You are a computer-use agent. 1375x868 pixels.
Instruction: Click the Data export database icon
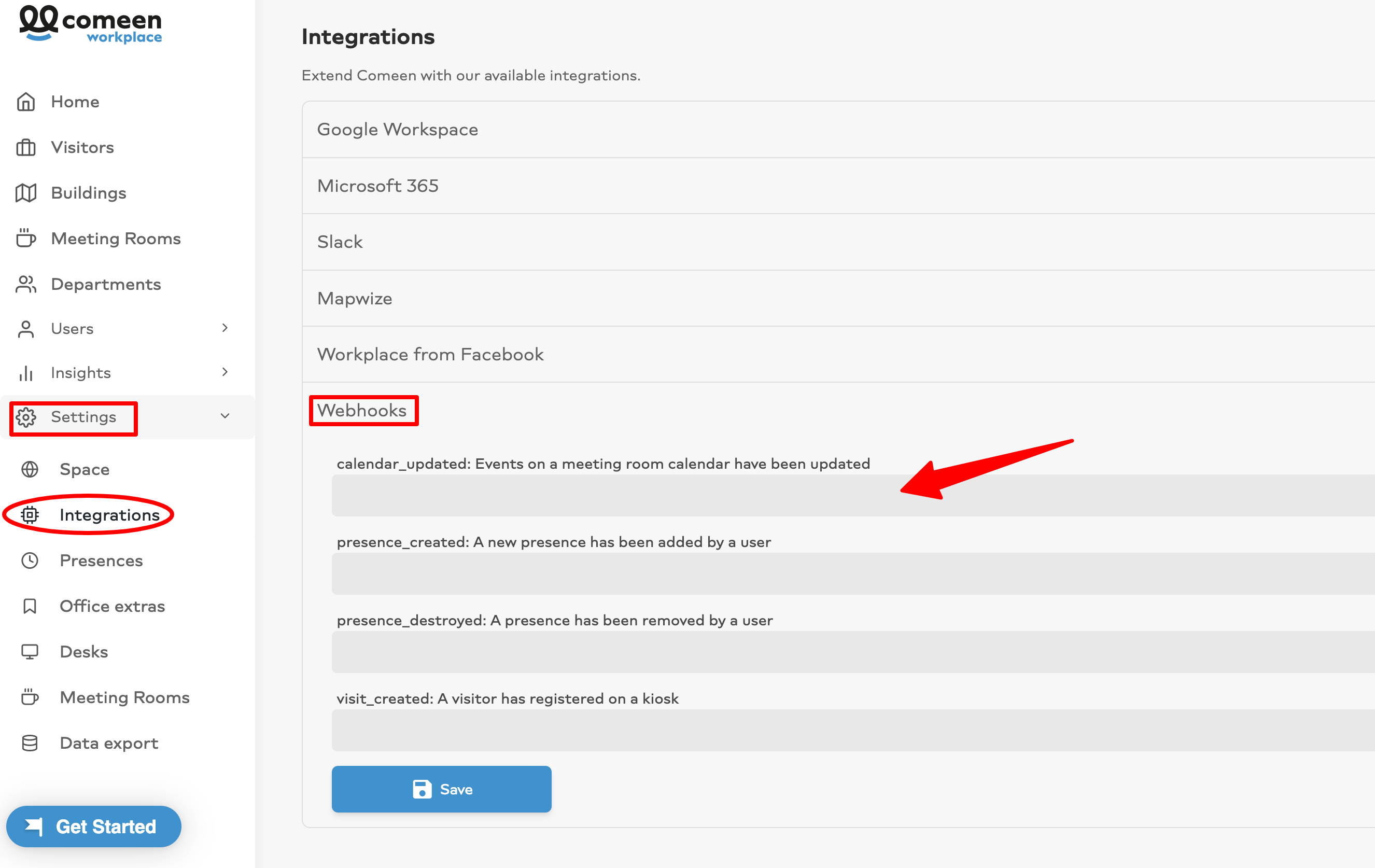30,744
